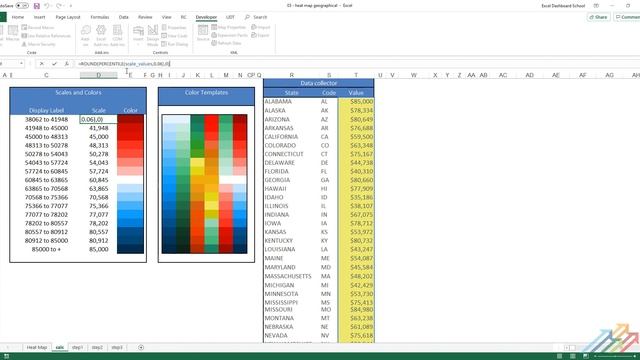
Task: Cancel the formula entry with X
Action: click(41, 64)
